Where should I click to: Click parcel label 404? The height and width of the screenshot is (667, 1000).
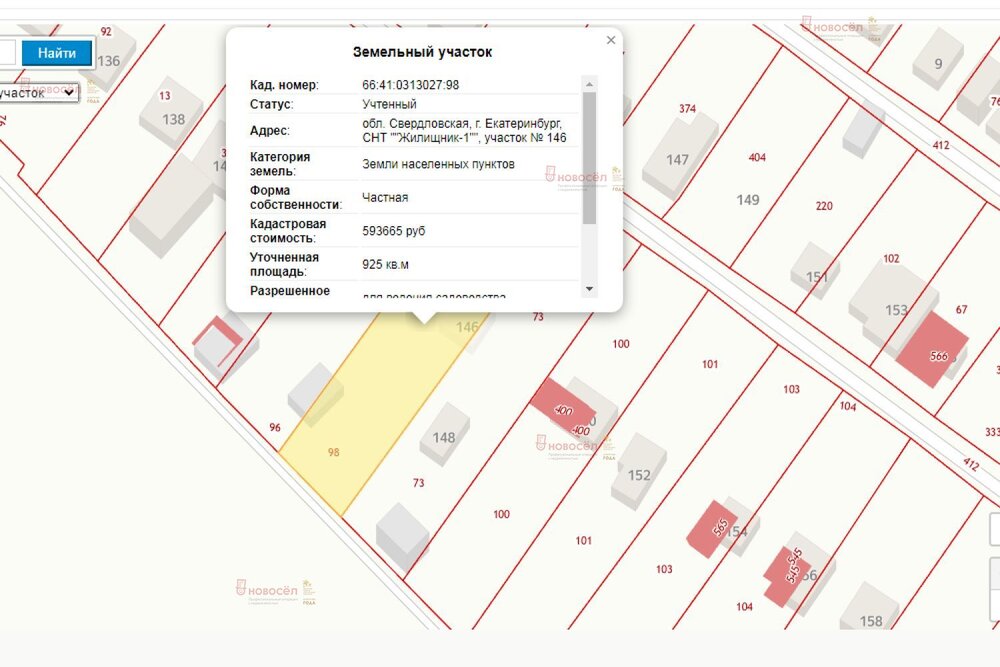click(757, 157)
